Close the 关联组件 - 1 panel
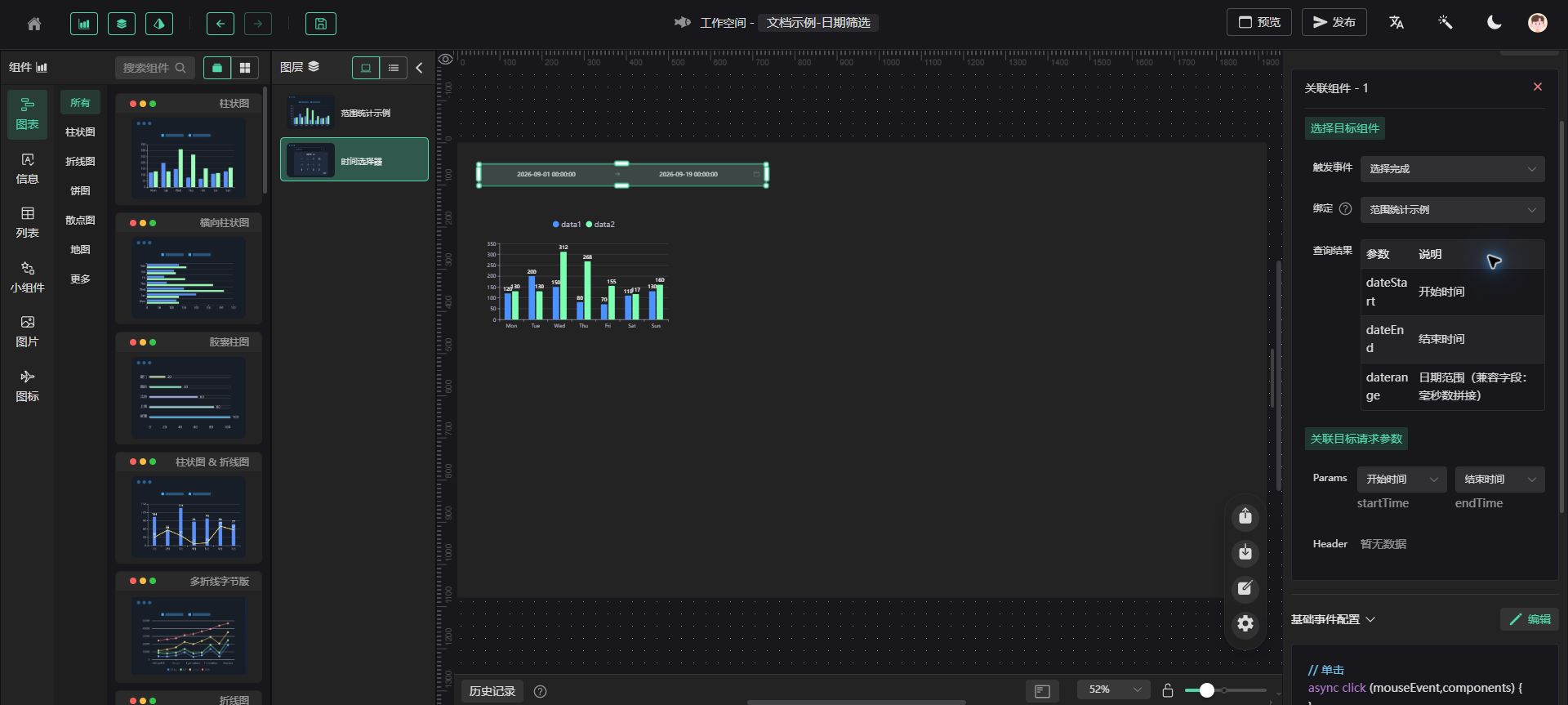This screenshot has height=705, width=1568. [1538, 87]
